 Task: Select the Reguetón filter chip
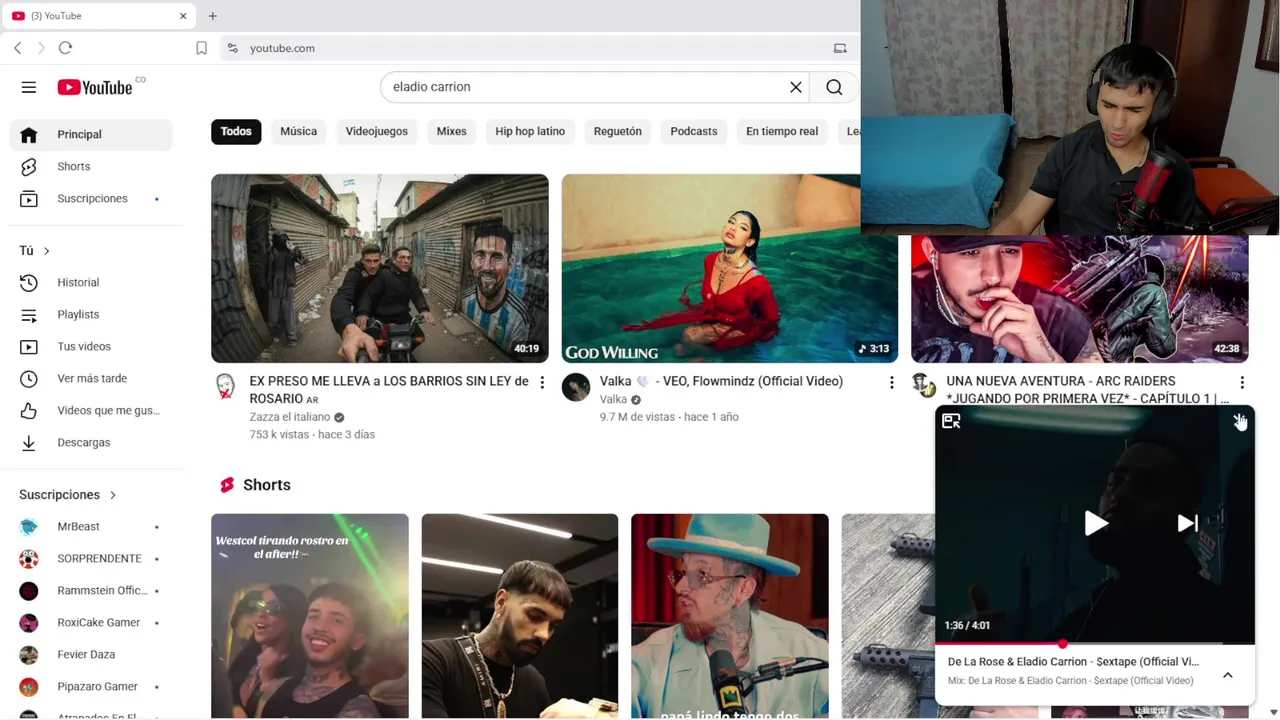[618, 131]
